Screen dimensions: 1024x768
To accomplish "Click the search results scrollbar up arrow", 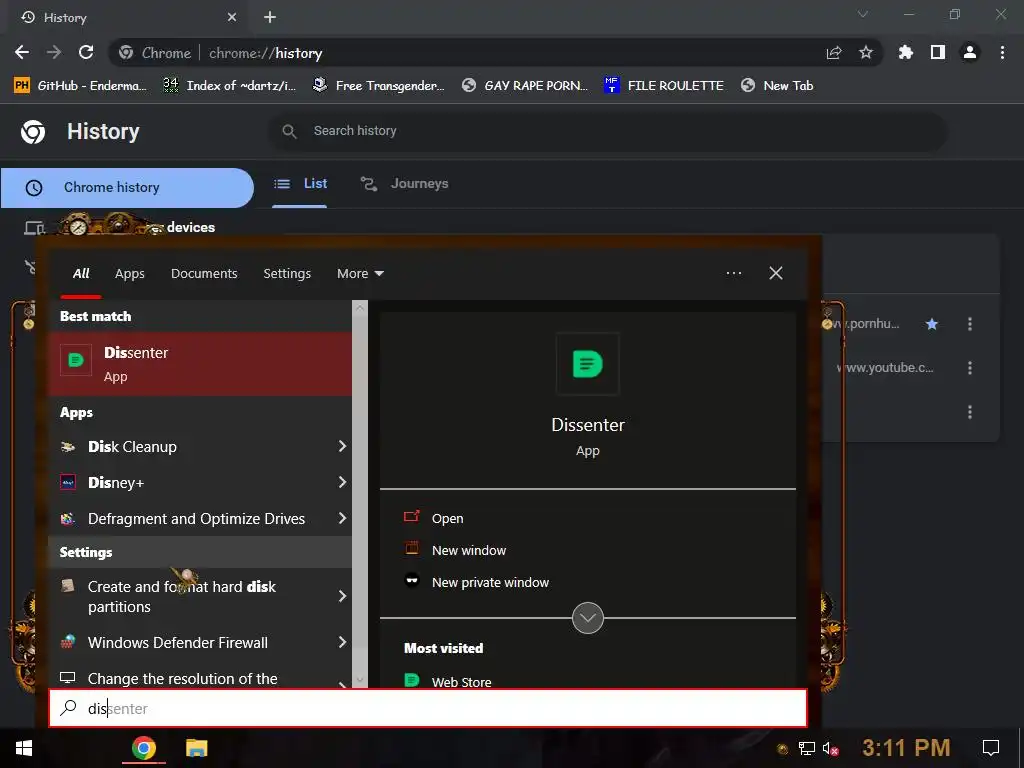I will tap(360, 308).
